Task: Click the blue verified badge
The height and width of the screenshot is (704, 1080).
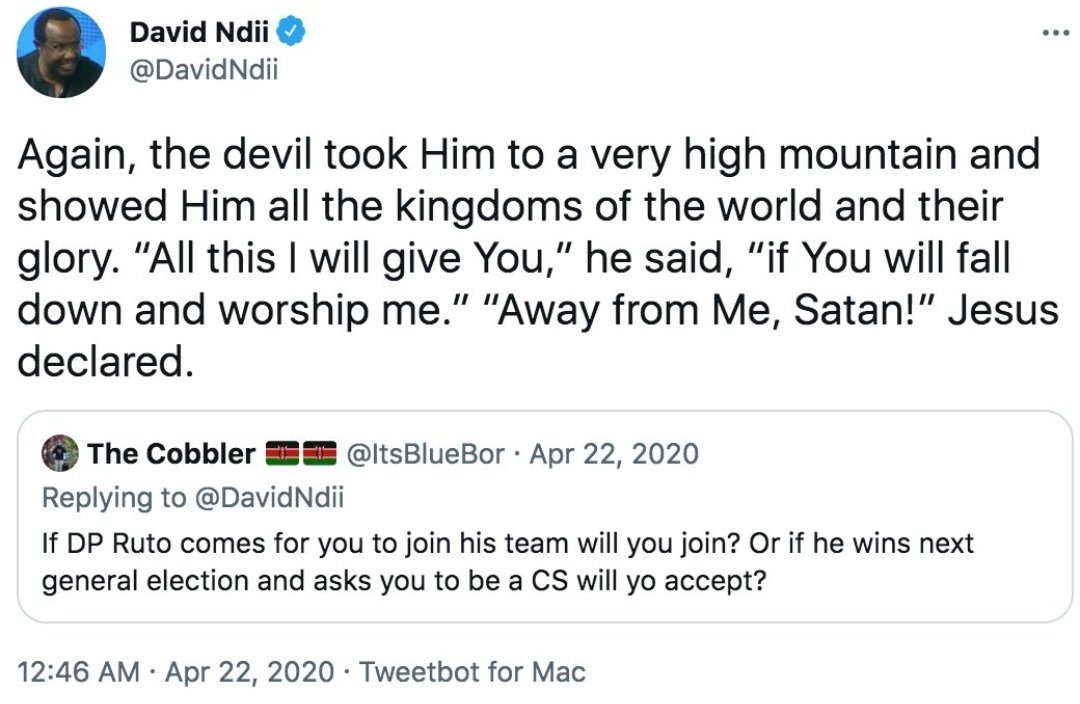Action: (x=291, y=32)
